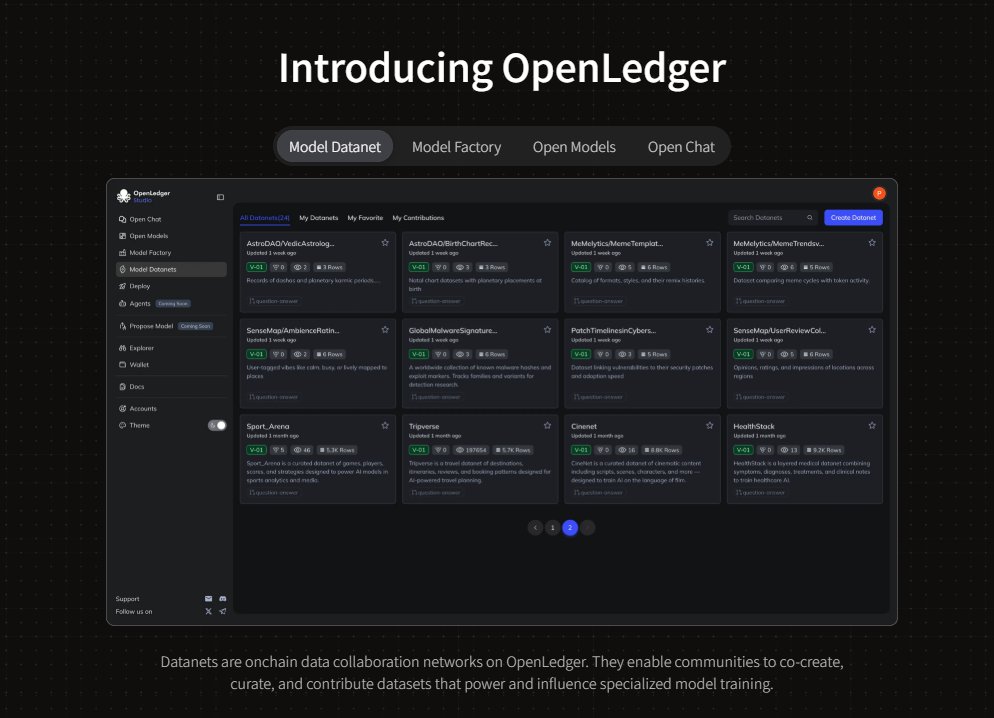Star the Sport_Arena datanet

pyautogui.click(x=385, y=425)
